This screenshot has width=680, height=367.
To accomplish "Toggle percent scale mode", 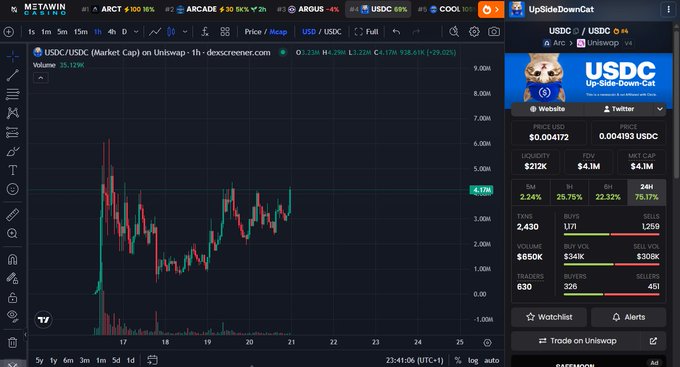I will click(458, 360).
